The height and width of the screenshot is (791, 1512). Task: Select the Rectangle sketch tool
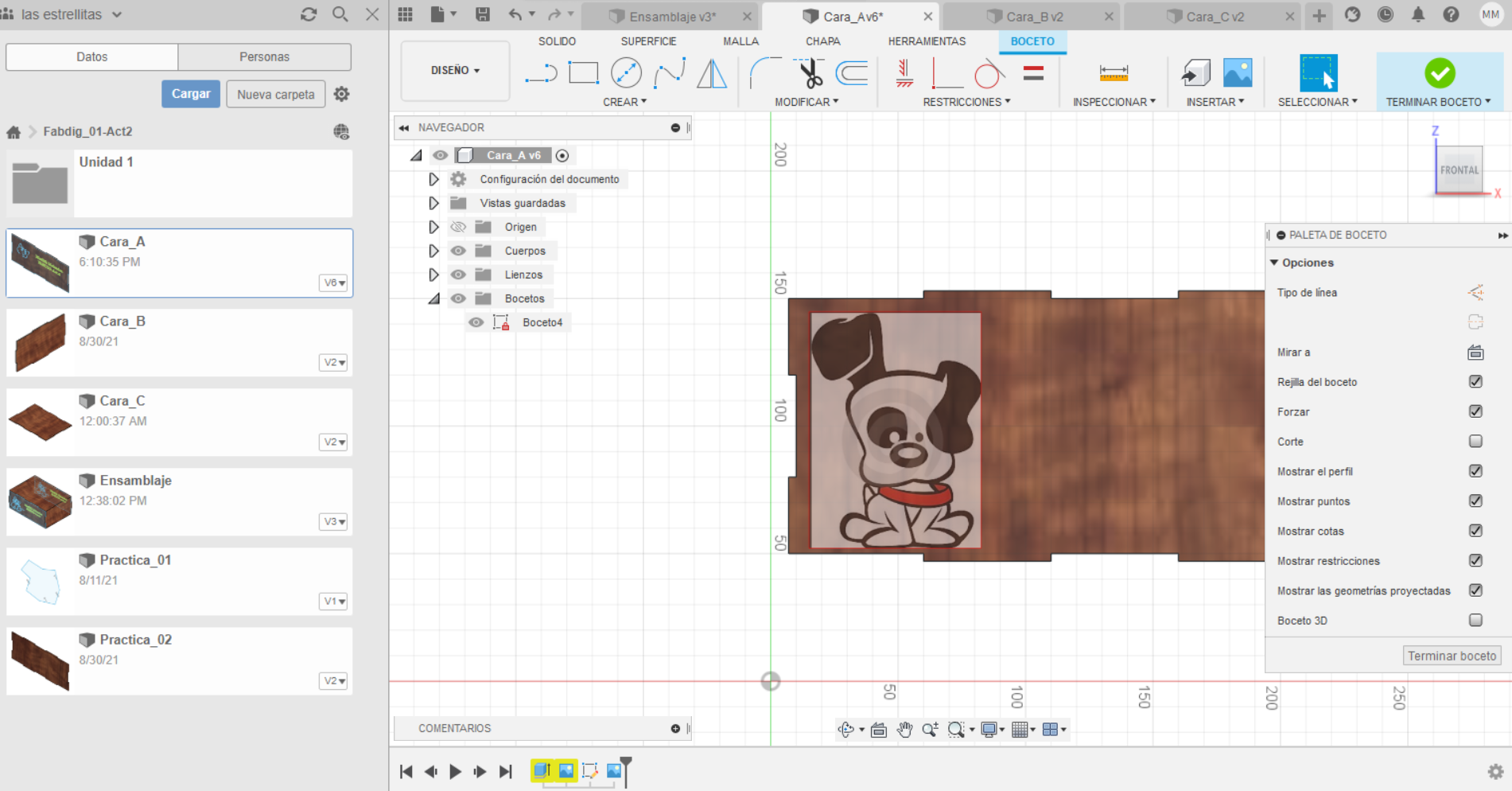pos(584,73)
